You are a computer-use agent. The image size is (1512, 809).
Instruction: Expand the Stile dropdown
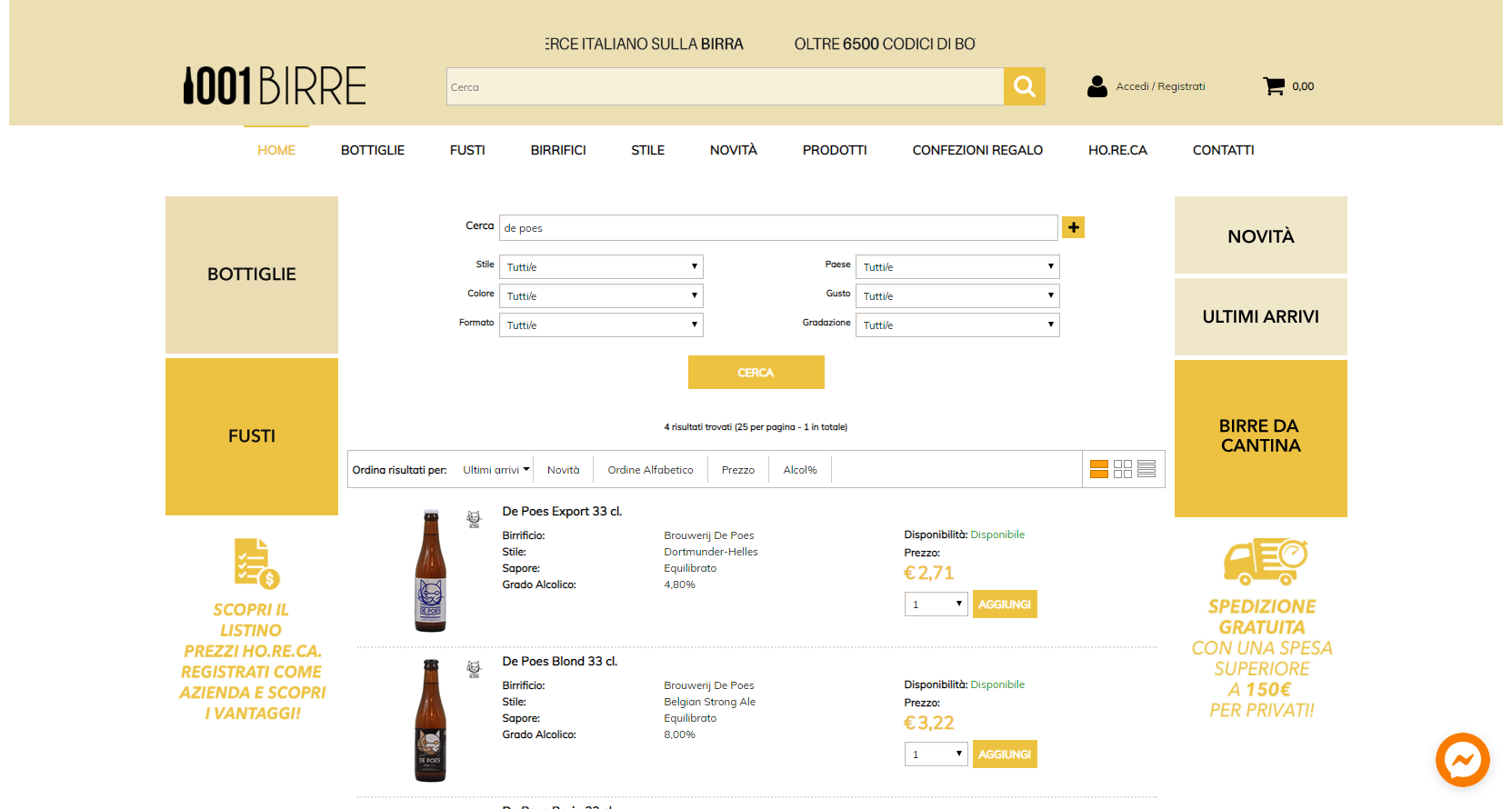pyautogui.click(x=601, y=267)
